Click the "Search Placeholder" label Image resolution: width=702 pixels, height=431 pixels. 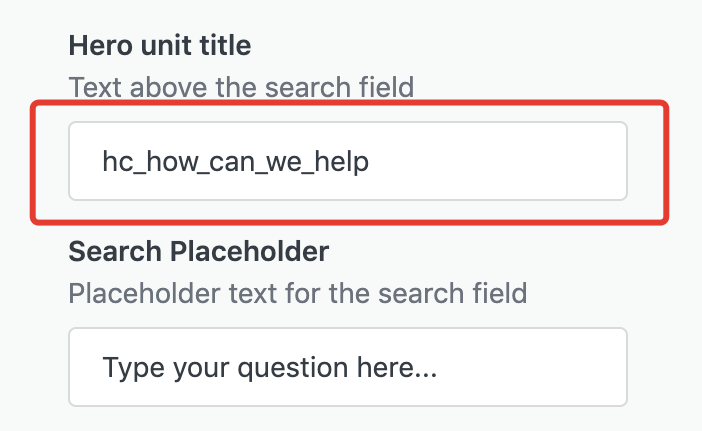click(x=198, y=251)
